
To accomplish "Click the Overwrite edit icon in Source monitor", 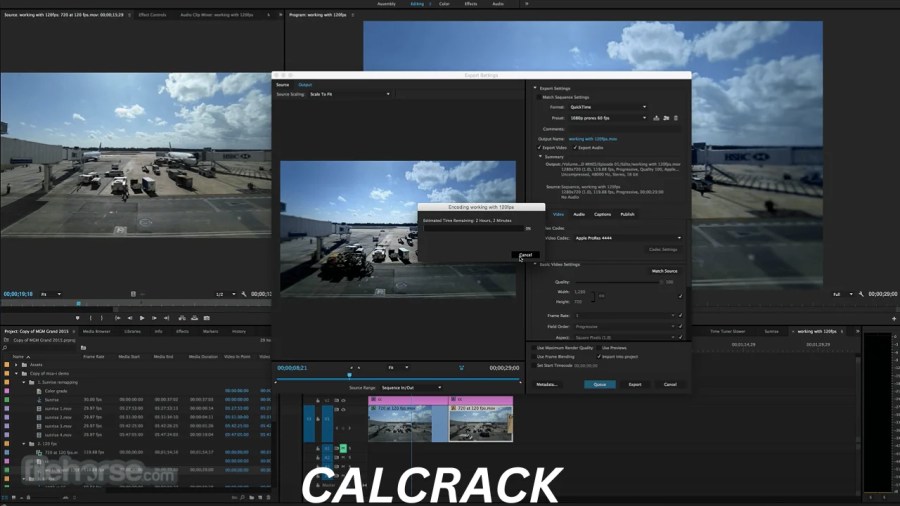I will pos(195,318).
